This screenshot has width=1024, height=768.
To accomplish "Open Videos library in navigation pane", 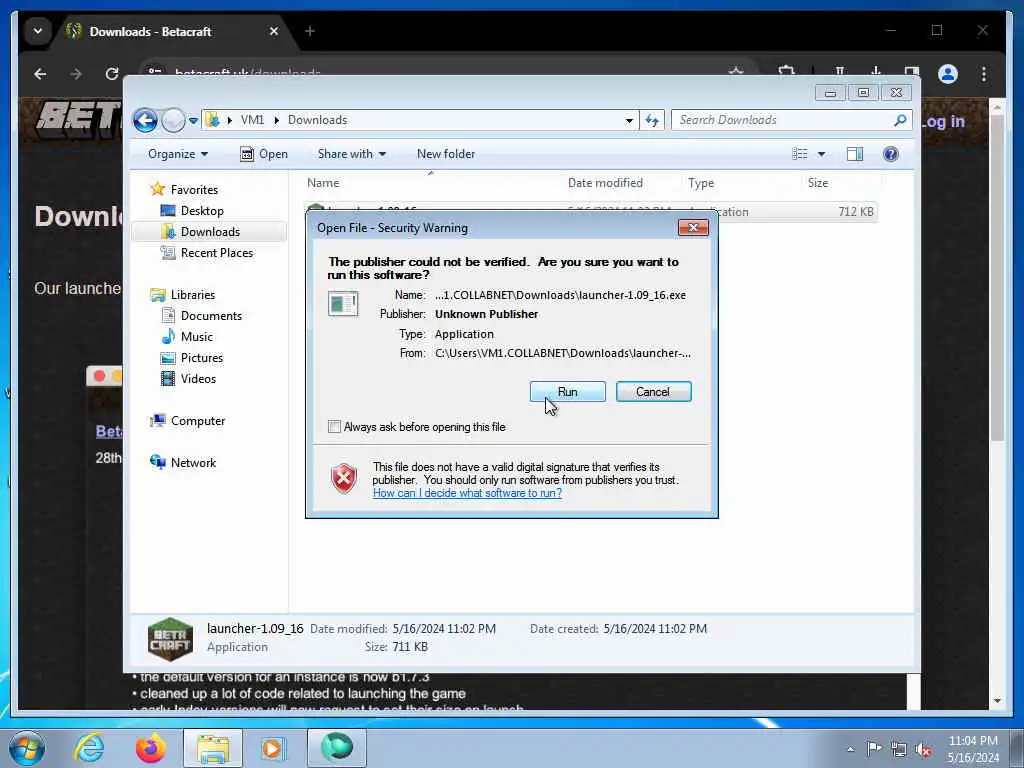I will pos(198,379).
